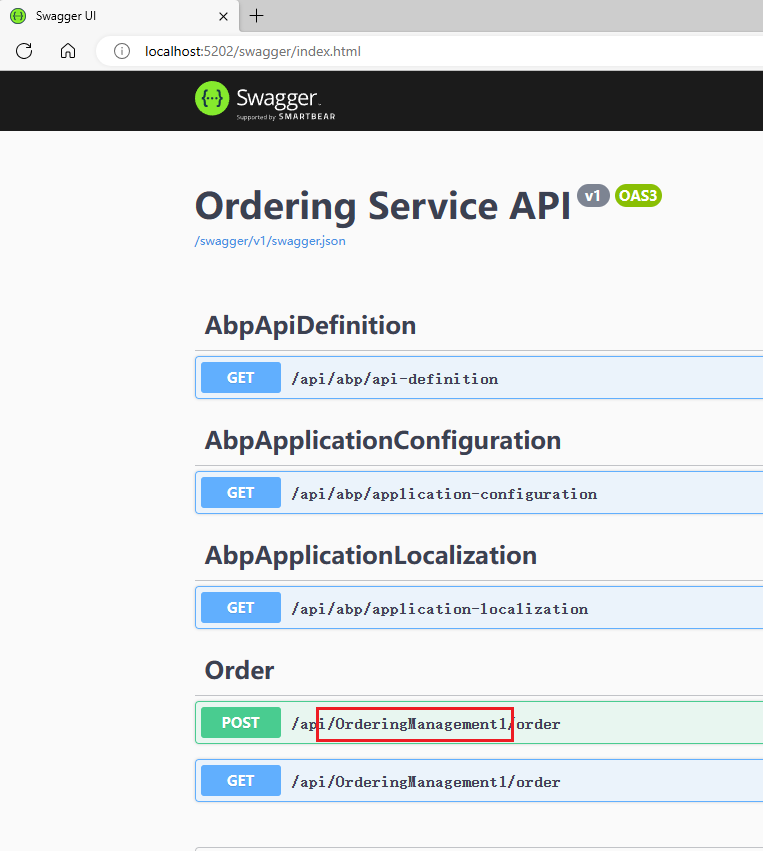Close the Swagger UI tab
763x851 pixels.
[x=223, y=16]
